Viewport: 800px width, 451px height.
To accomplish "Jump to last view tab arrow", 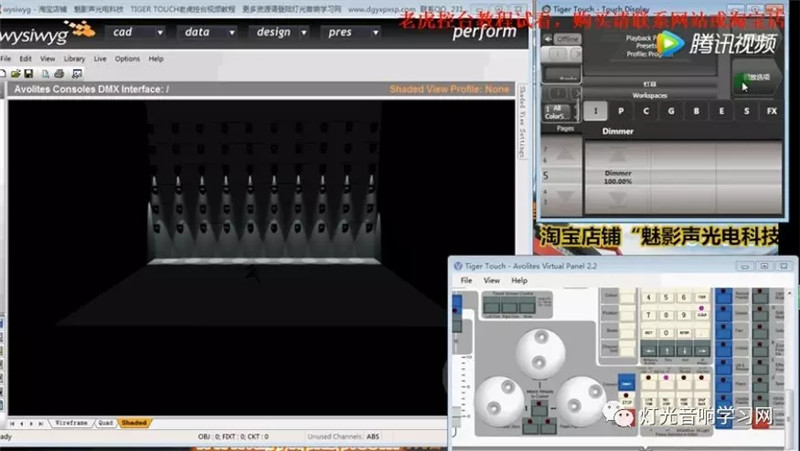I will (x=41, y=423).
